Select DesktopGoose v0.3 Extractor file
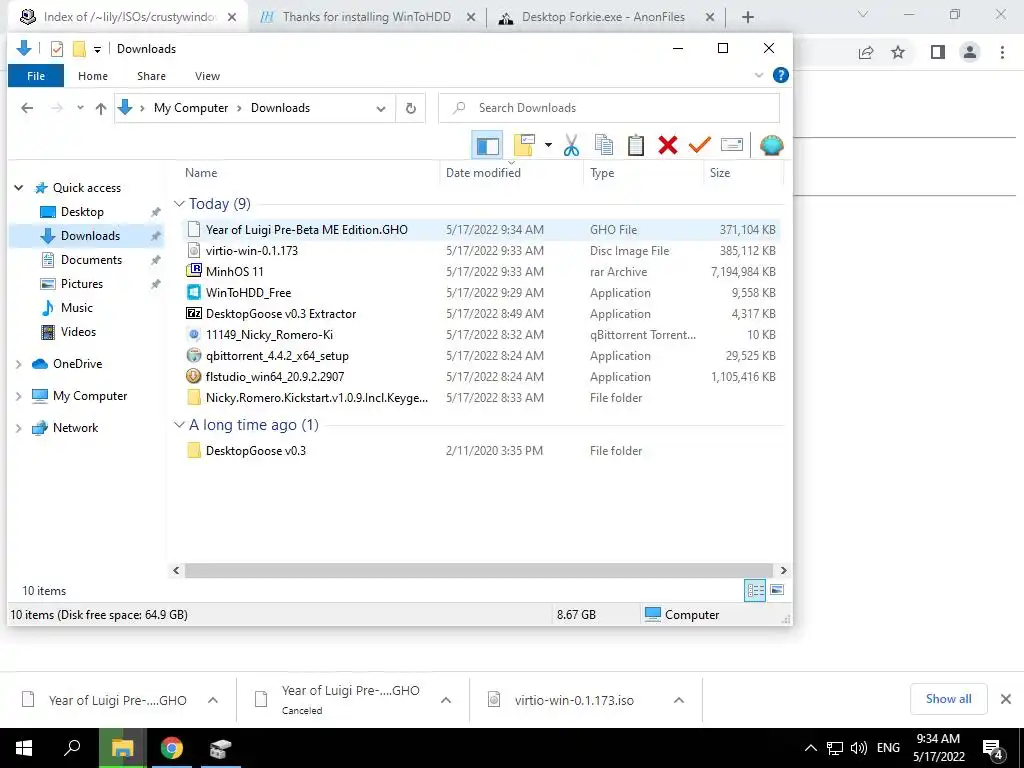The height and width of the screenshot is (768, 1024). (481, 313)
